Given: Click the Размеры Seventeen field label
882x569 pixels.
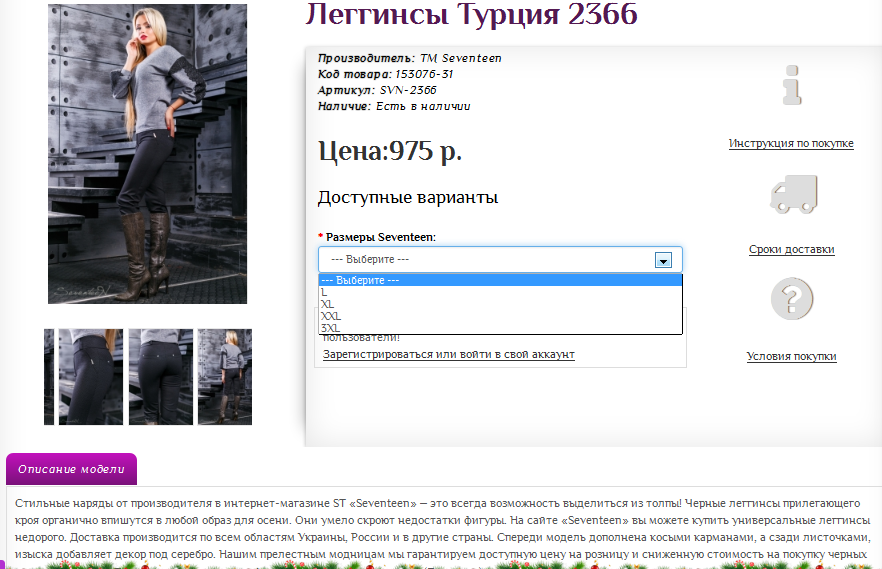Looking at the screenshot, I should [x=381, y=237].
